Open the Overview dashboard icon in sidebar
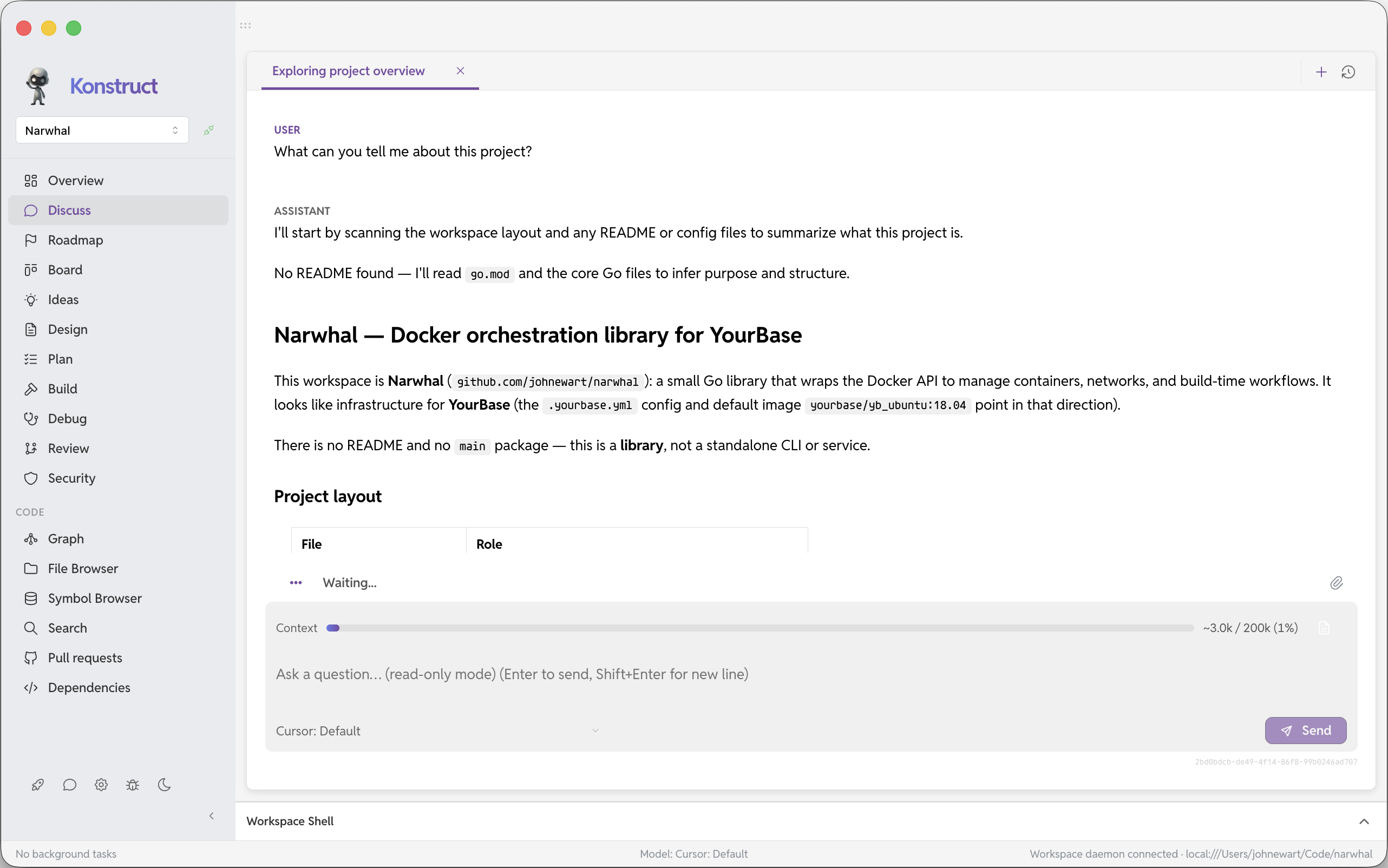Screen dimensions: 1388x868 (30, 181)
